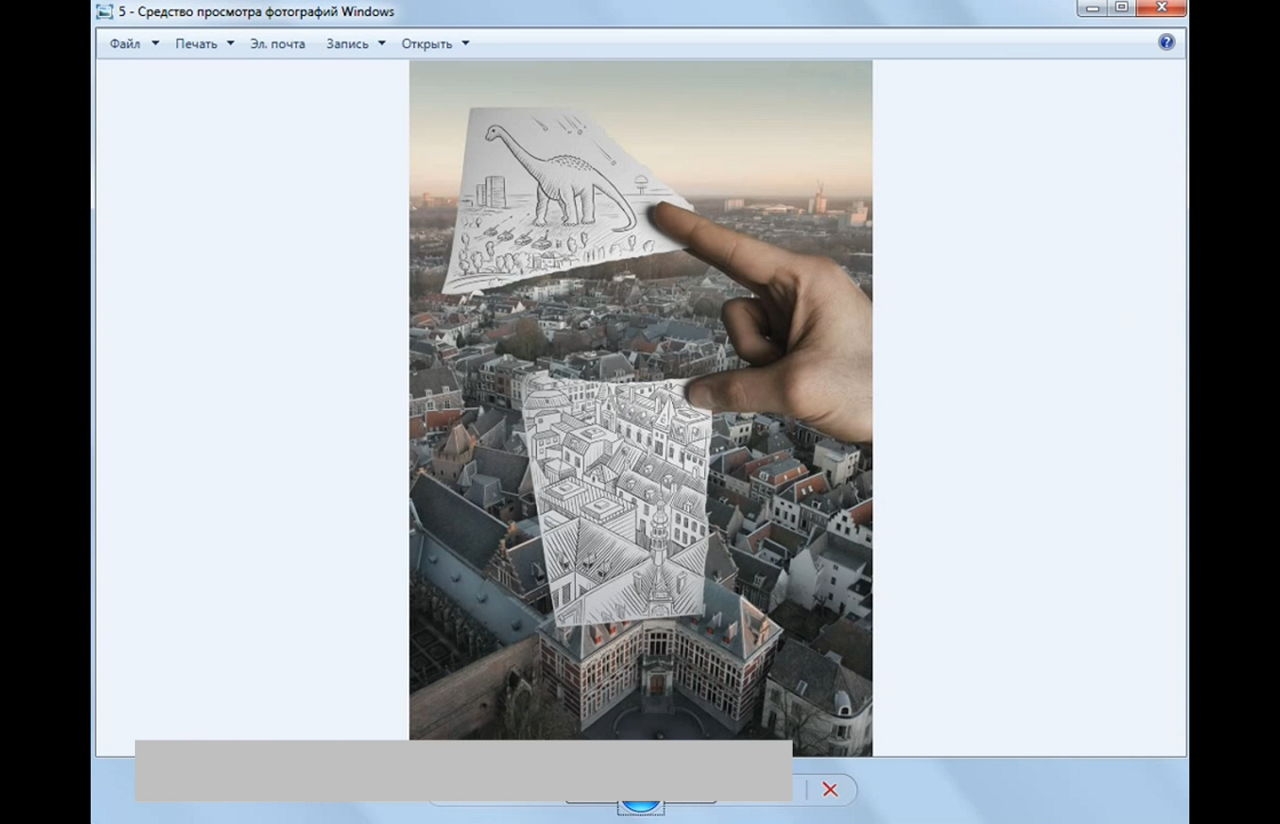Minimize the Photo Viewer window
This screenshot has width=1280, height=824.
click(x=1093, y=8)
